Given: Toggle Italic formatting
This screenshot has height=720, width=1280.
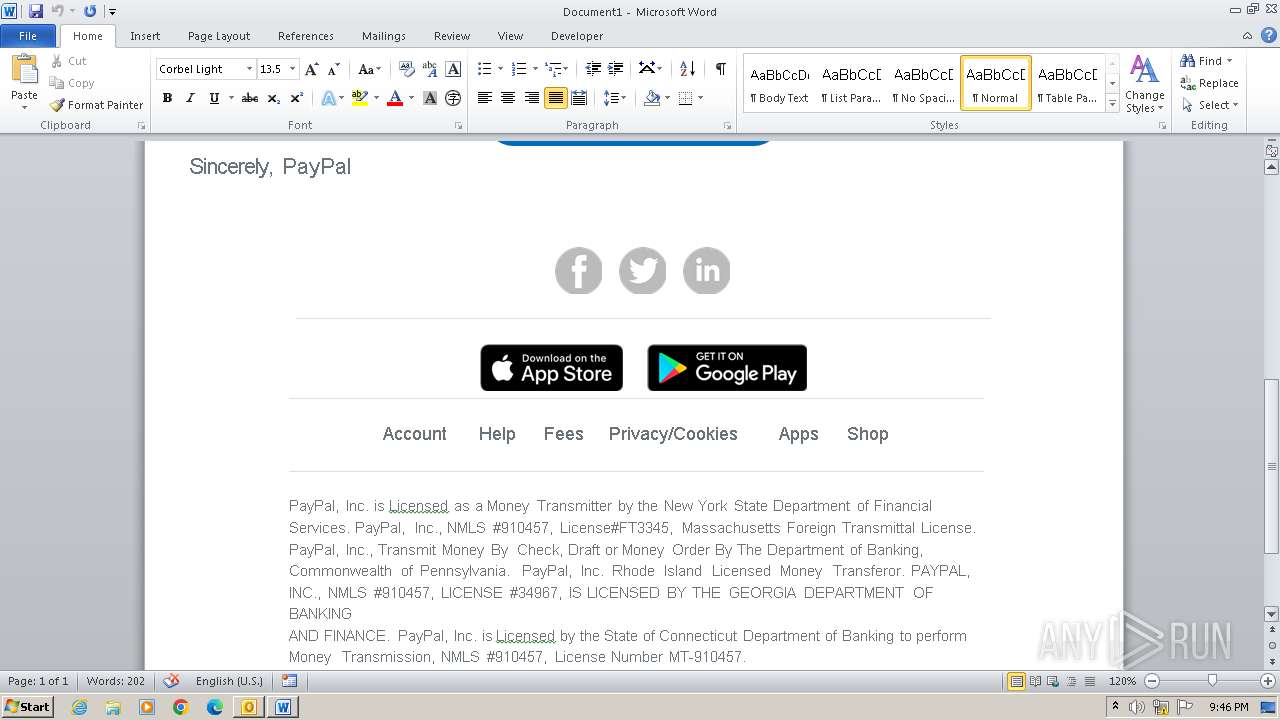Looking at the screenshot, I should click(x=190, y=98).
